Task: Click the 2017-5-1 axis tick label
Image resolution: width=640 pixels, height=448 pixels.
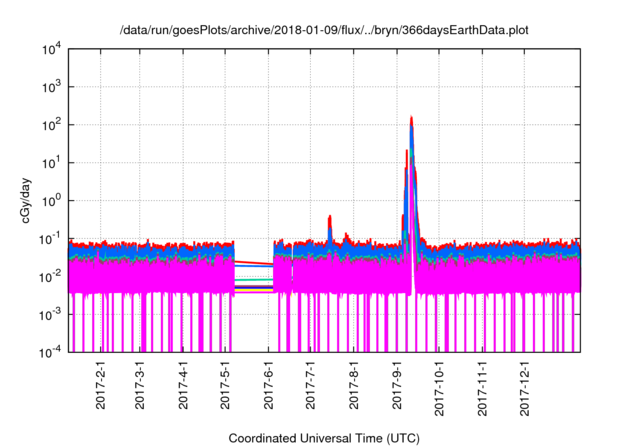Action: (225, 385)
